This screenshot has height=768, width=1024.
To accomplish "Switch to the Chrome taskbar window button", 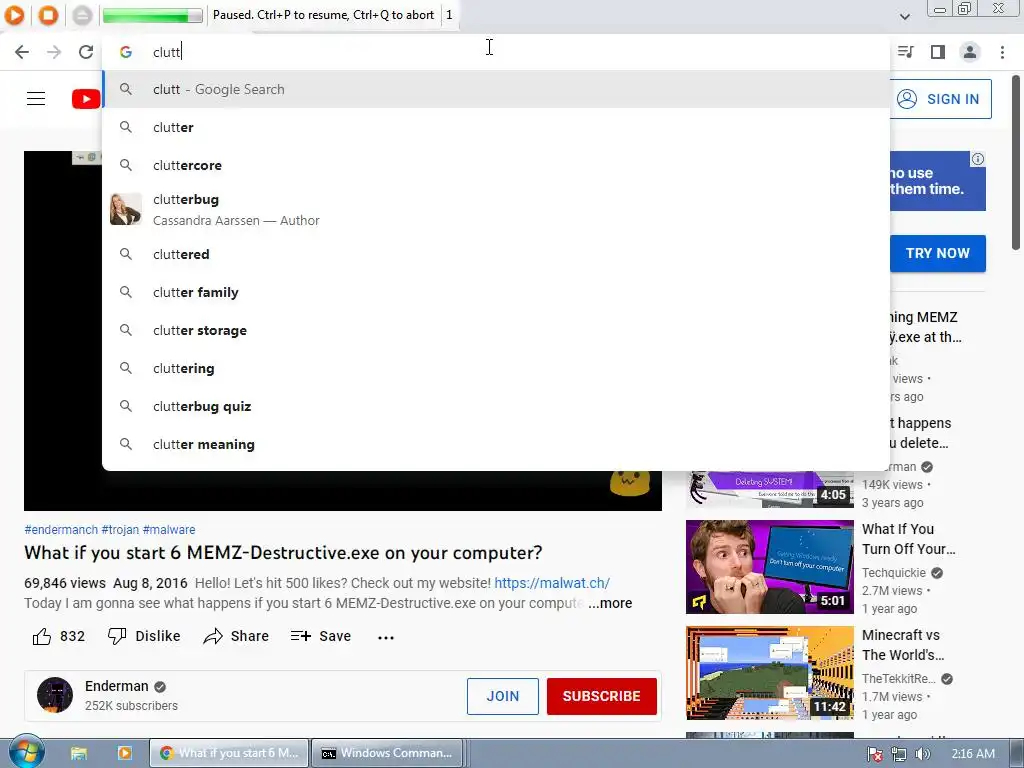I will (229, 753).
